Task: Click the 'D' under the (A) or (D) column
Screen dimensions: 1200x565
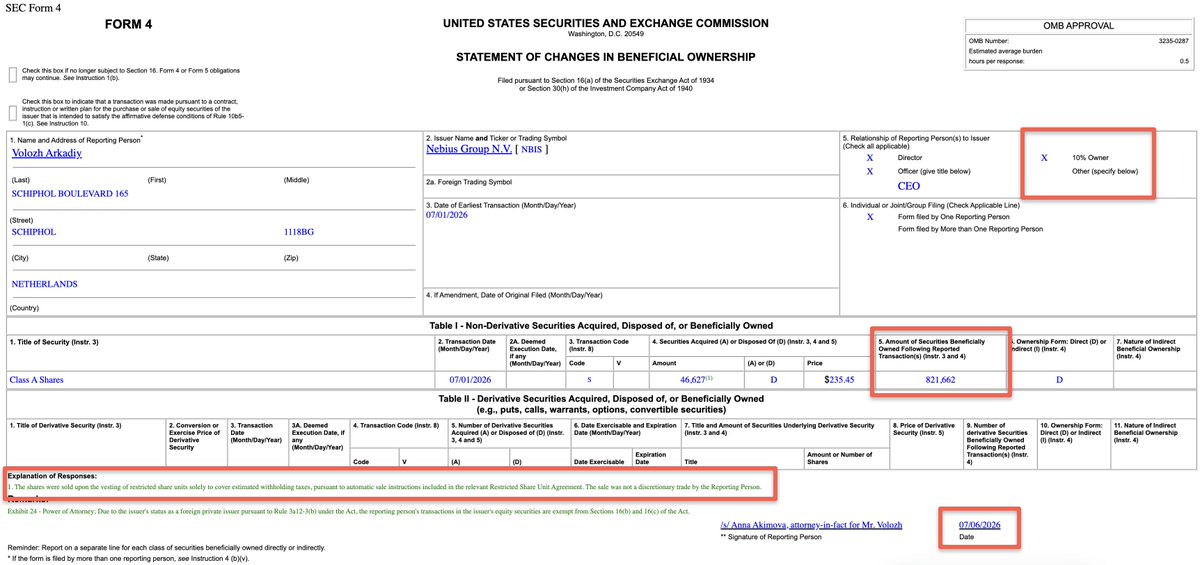Action: point(775,380)
